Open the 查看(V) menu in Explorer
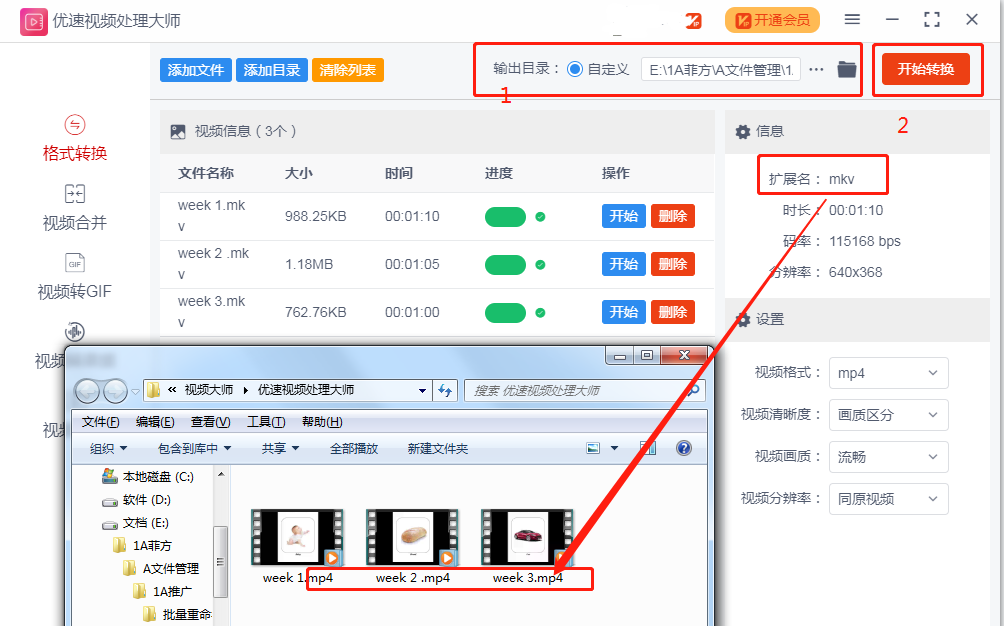Image resolution: width=1004 pixels, height=626 pixels. 210,422
